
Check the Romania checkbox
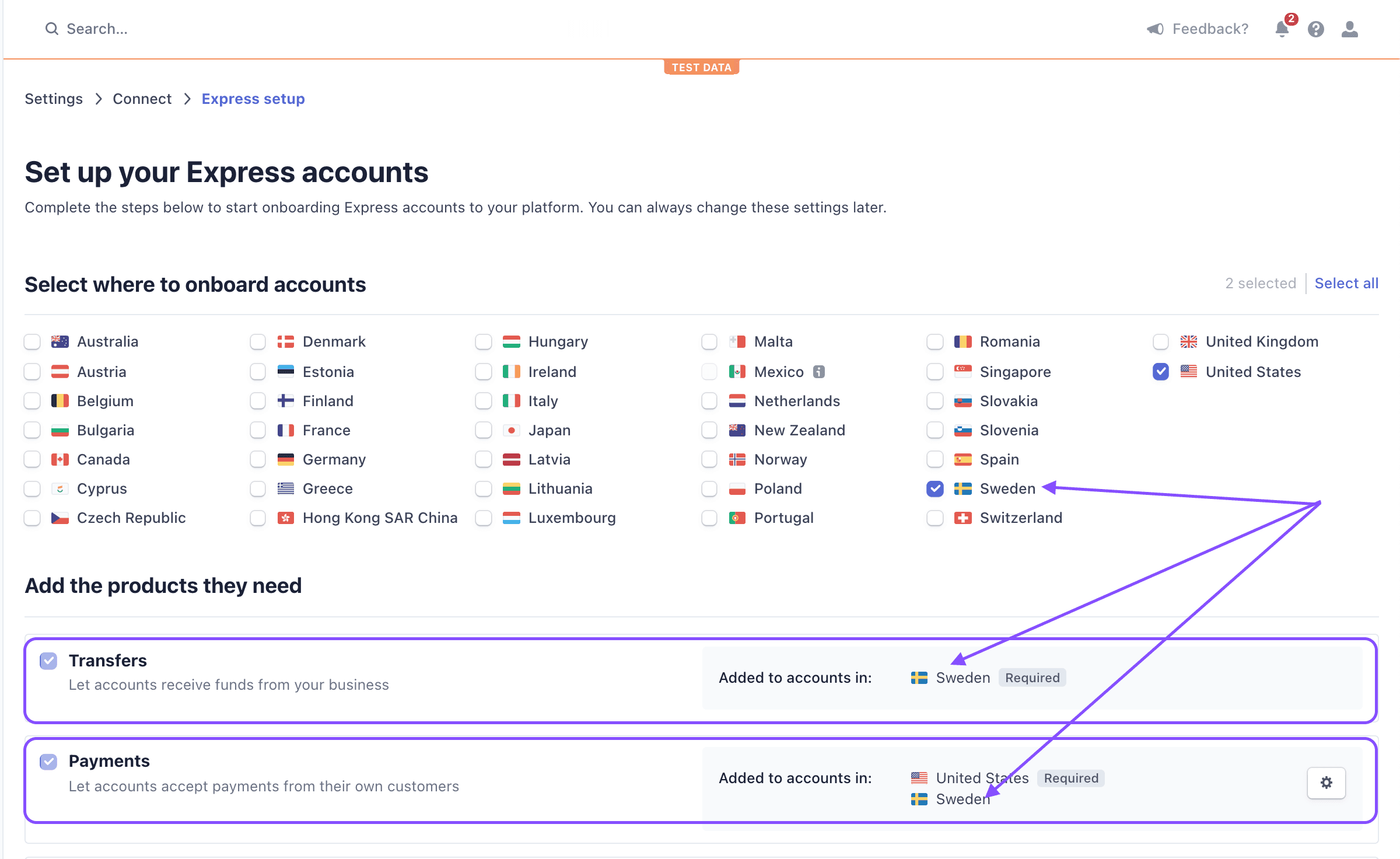[935, 341]
